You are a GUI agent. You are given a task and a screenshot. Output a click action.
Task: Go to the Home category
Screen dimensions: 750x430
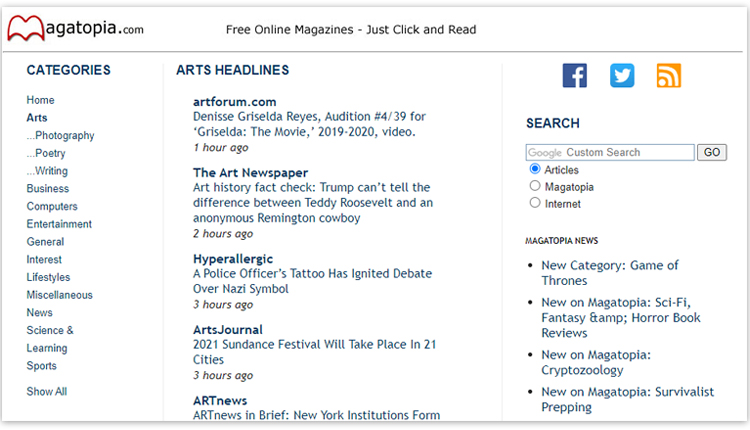point(41,100)
